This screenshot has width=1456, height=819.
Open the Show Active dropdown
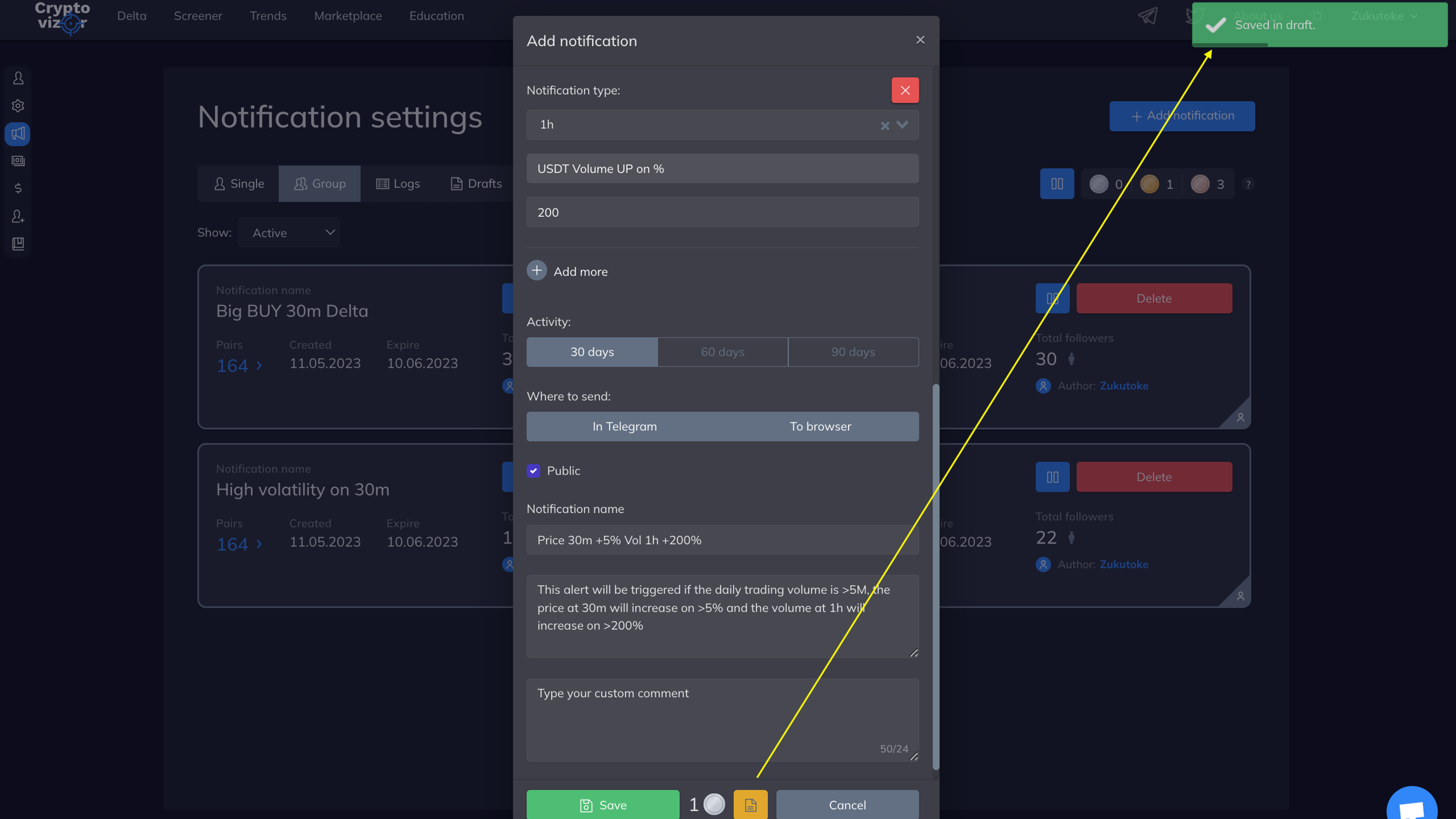(x=289, y=233)
